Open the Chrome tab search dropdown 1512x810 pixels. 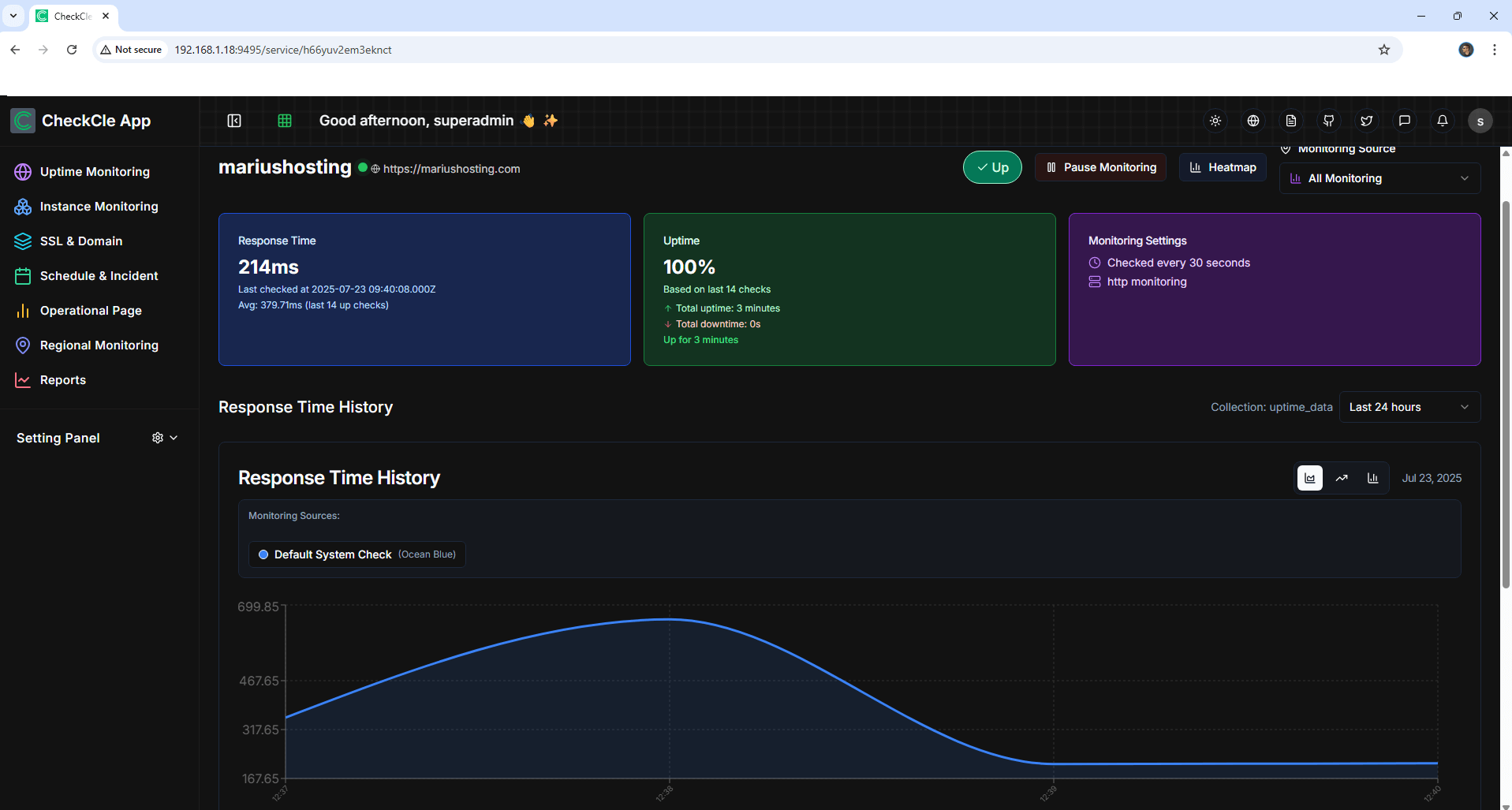[x=13, y=16]
